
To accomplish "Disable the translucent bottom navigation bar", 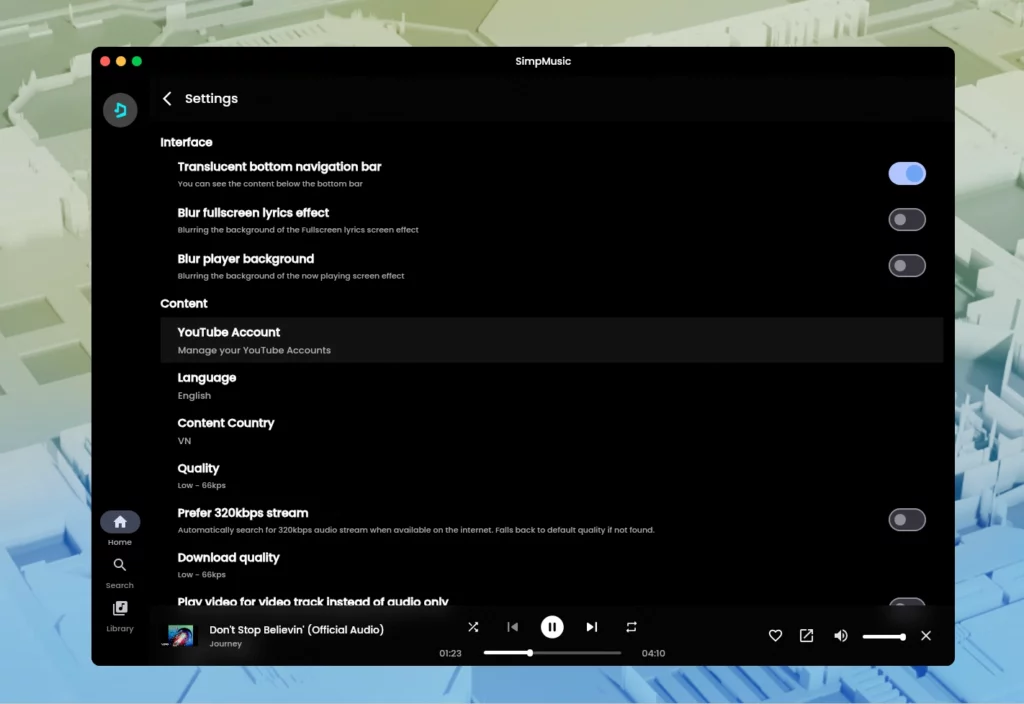I will [x=906, y=173].
